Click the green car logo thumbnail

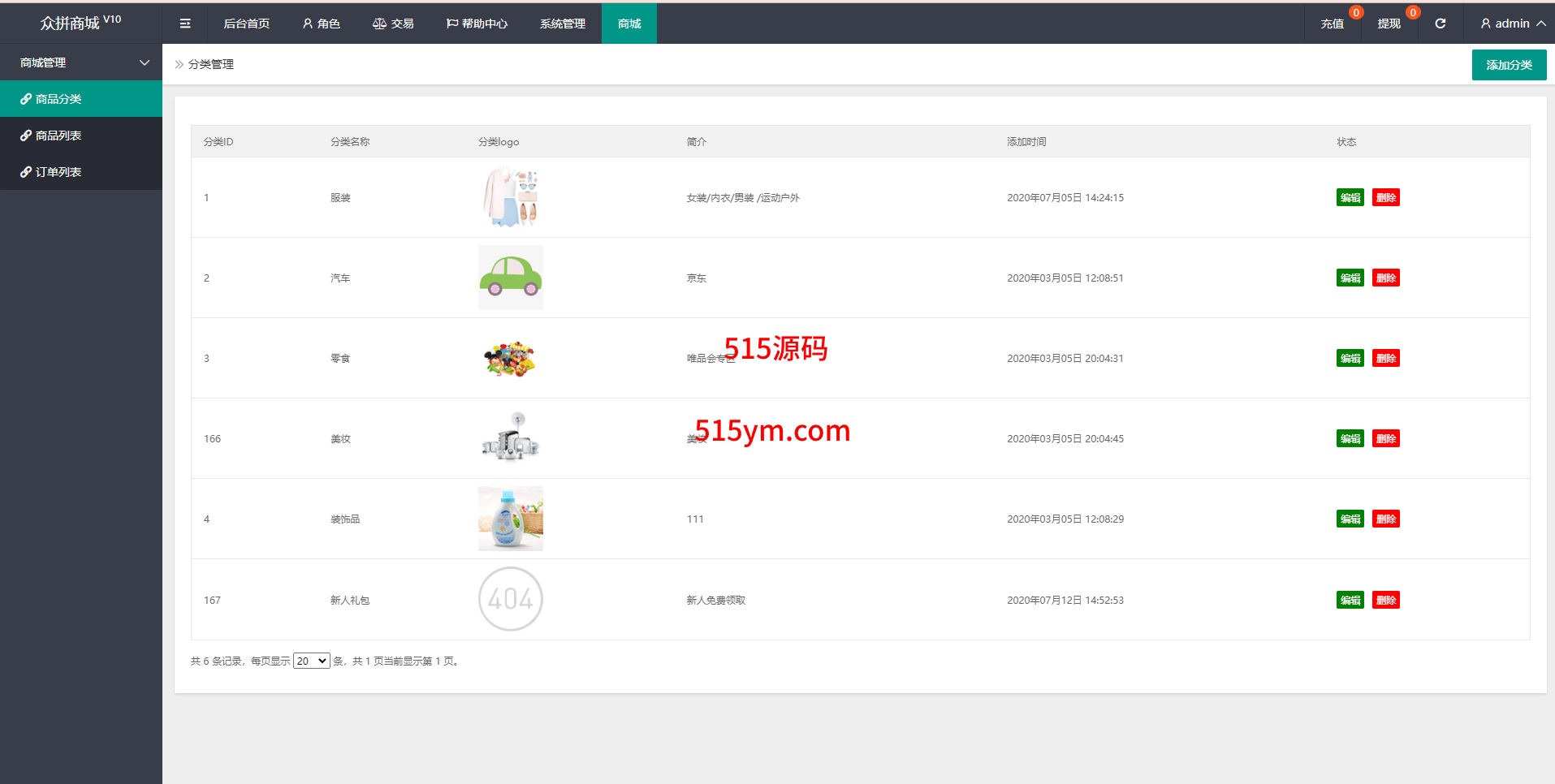(x=511, y=278)
